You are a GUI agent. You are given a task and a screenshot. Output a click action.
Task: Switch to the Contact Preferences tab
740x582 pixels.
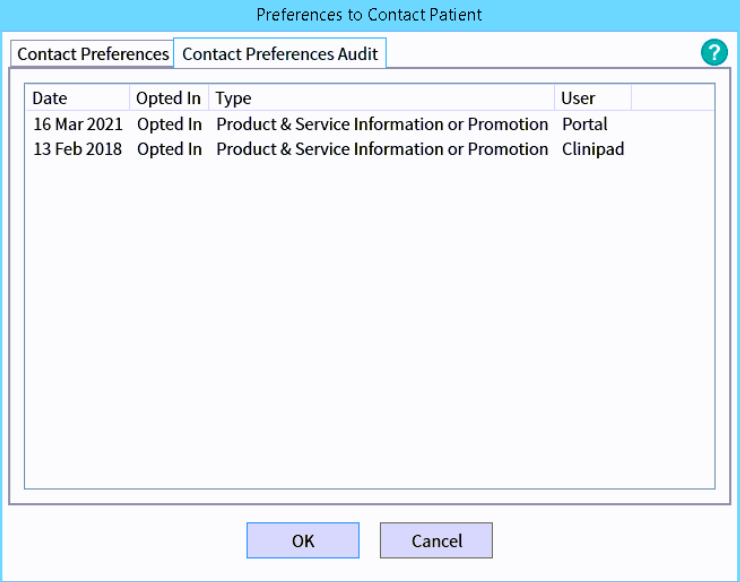pos(93,54)
